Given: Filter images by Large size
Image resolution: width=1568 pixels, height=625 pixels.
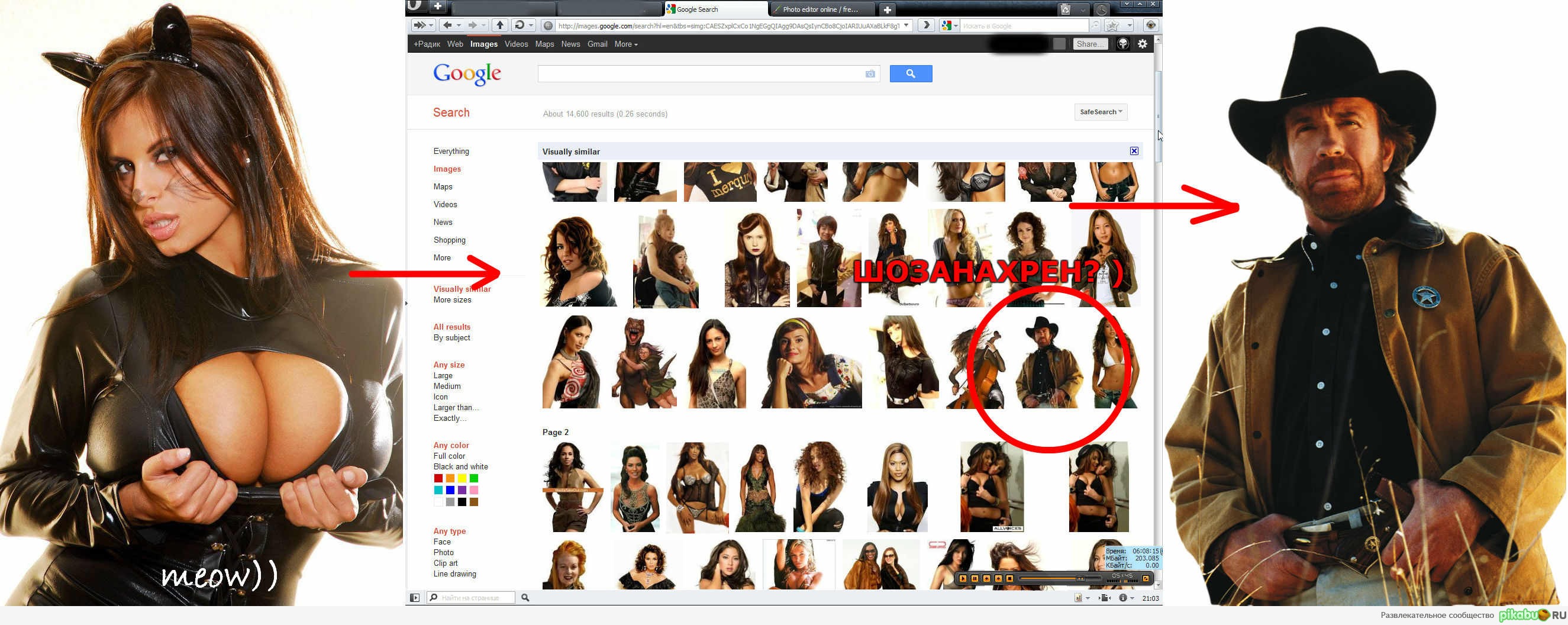Looking at the screenshot, I should click(443, 375).
